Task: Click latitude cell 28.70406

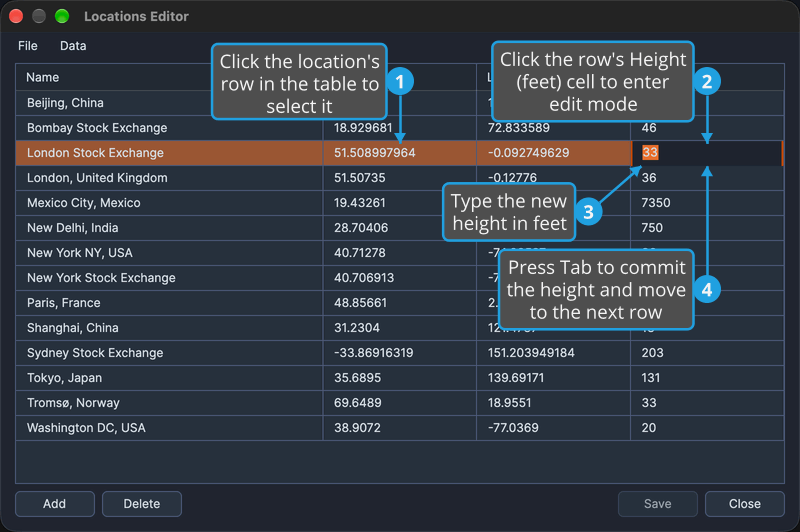Action: [399, 227]
